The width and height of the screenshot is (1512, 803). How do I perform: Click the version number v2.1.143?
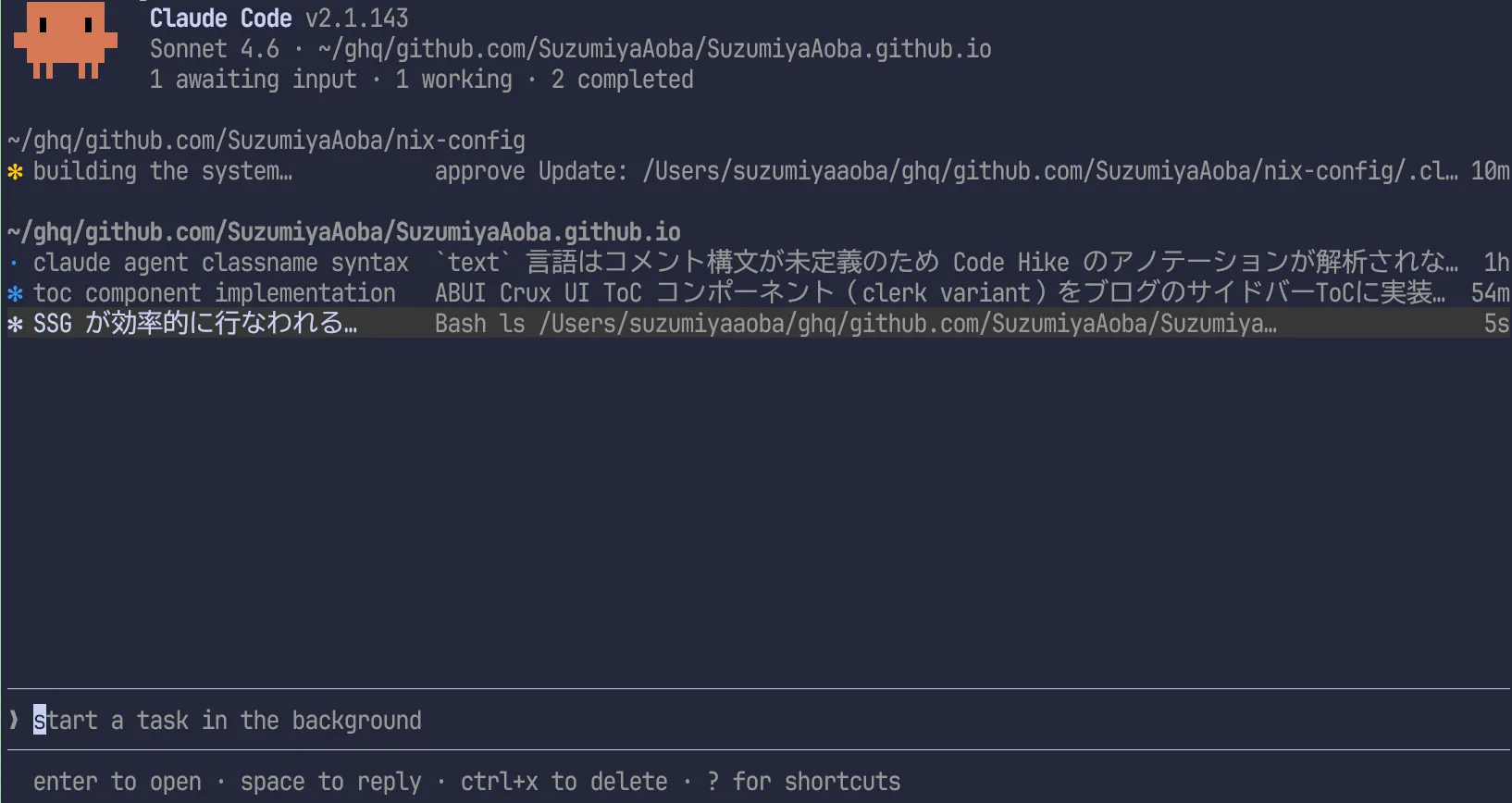tap(357, 19)
